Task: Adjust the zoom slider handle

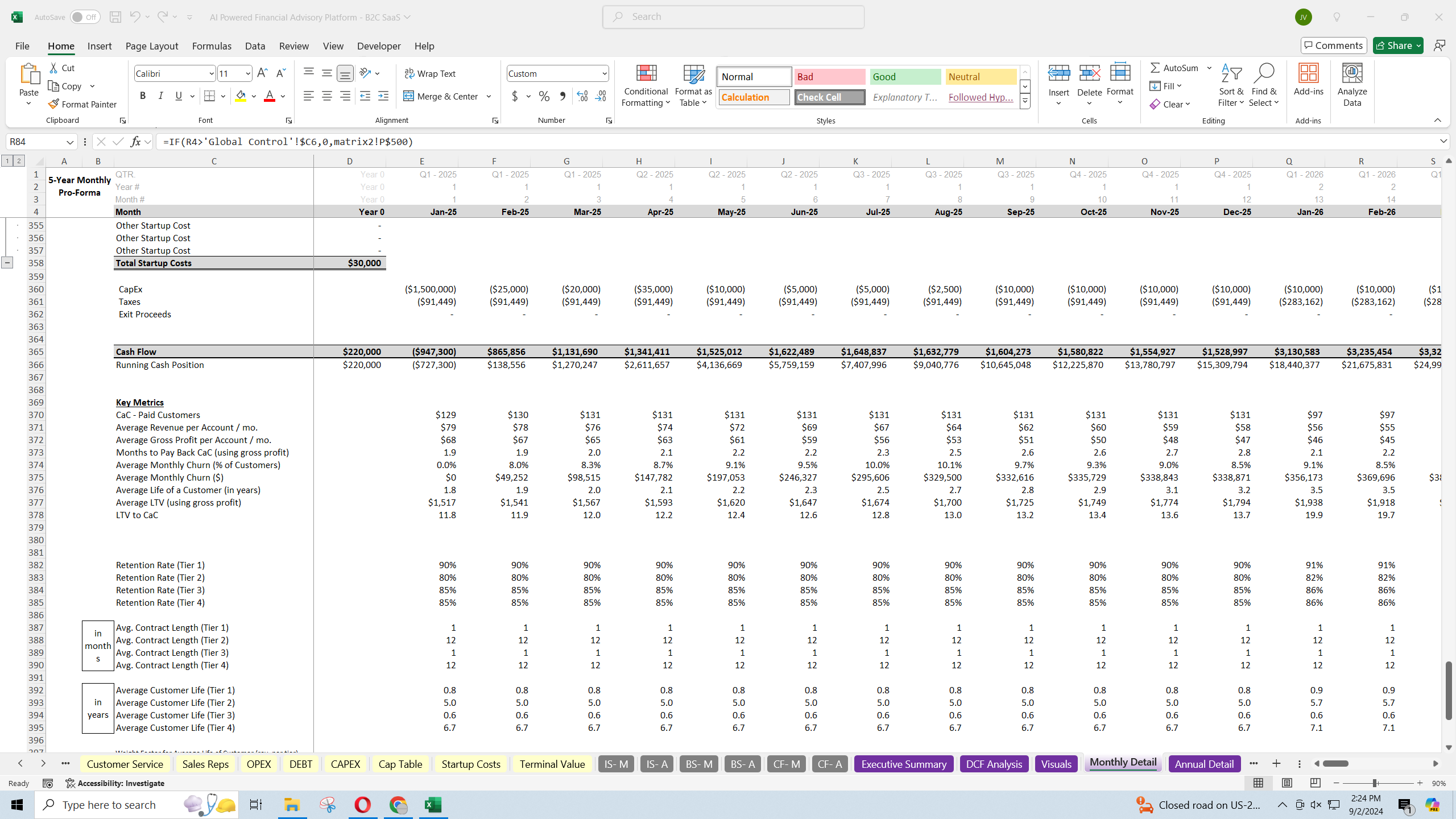Action: coord(1375,783)
